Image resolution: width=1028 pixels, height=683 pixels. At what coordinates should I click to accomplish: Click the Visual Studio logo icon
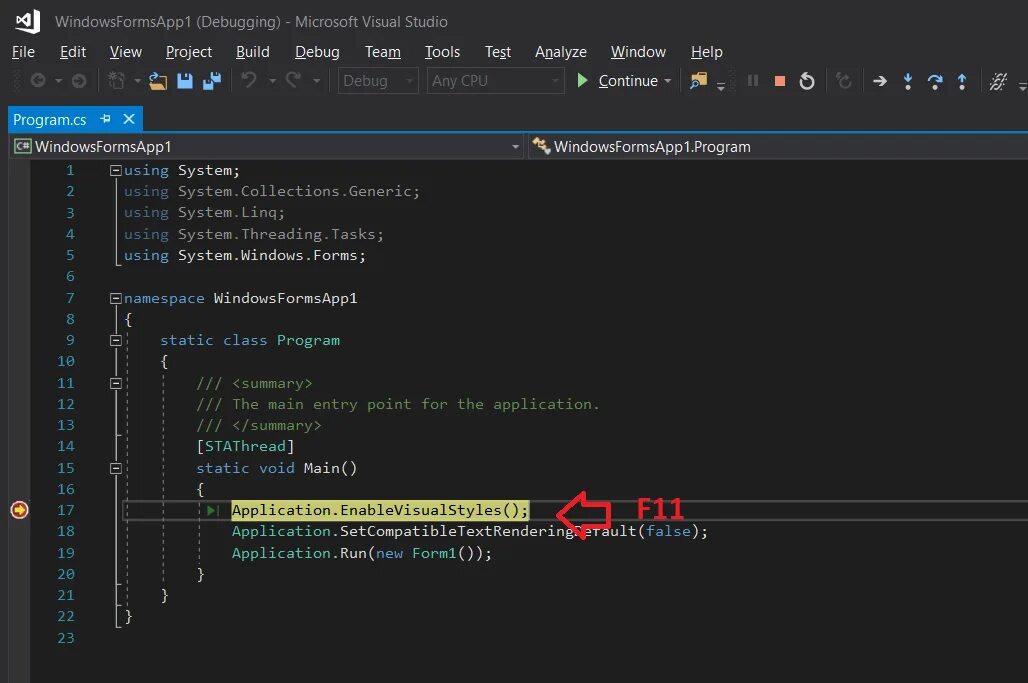(28, 21)
